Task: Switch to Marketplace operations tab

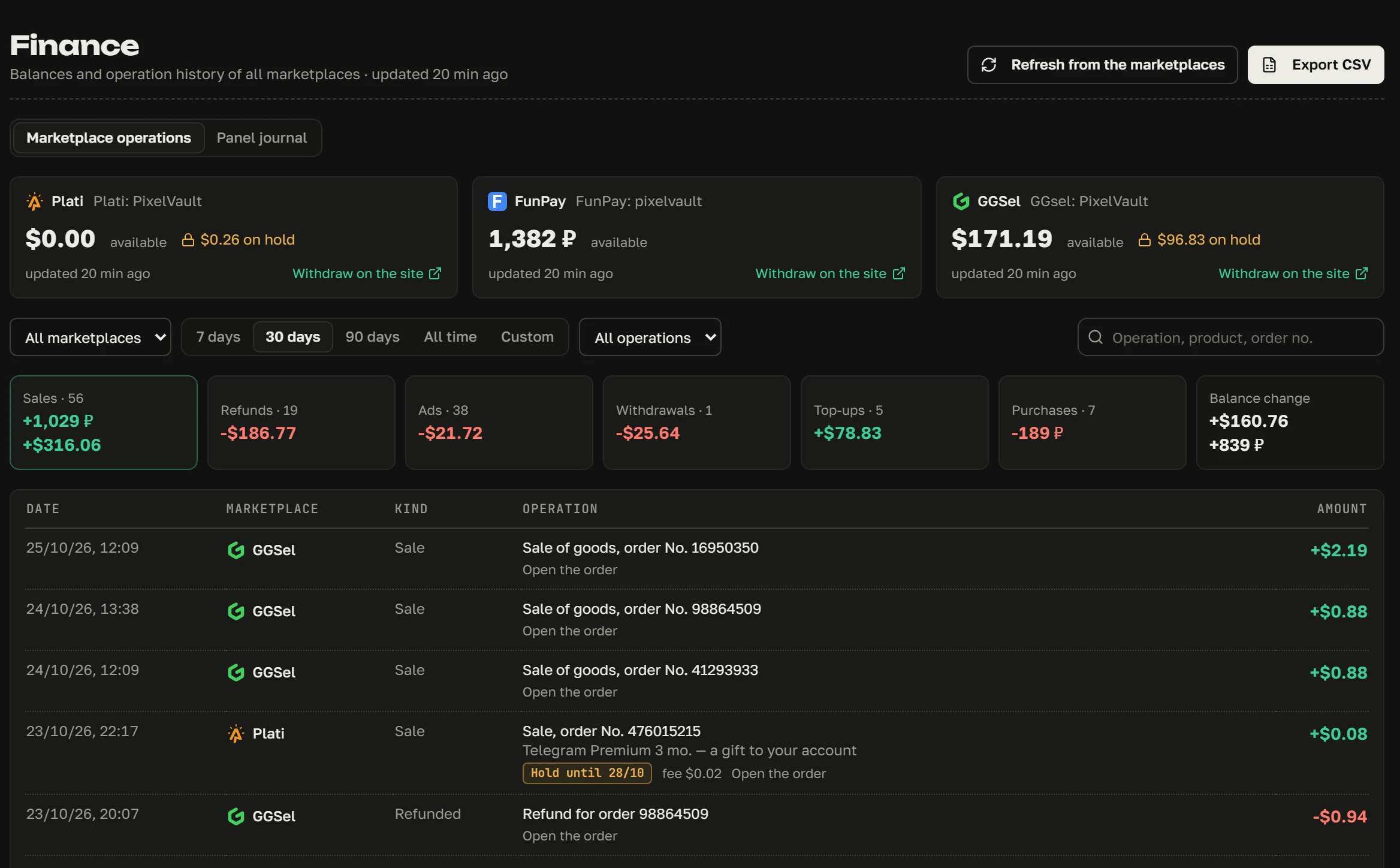Action: pyautogui.click(x=109, y=138)
